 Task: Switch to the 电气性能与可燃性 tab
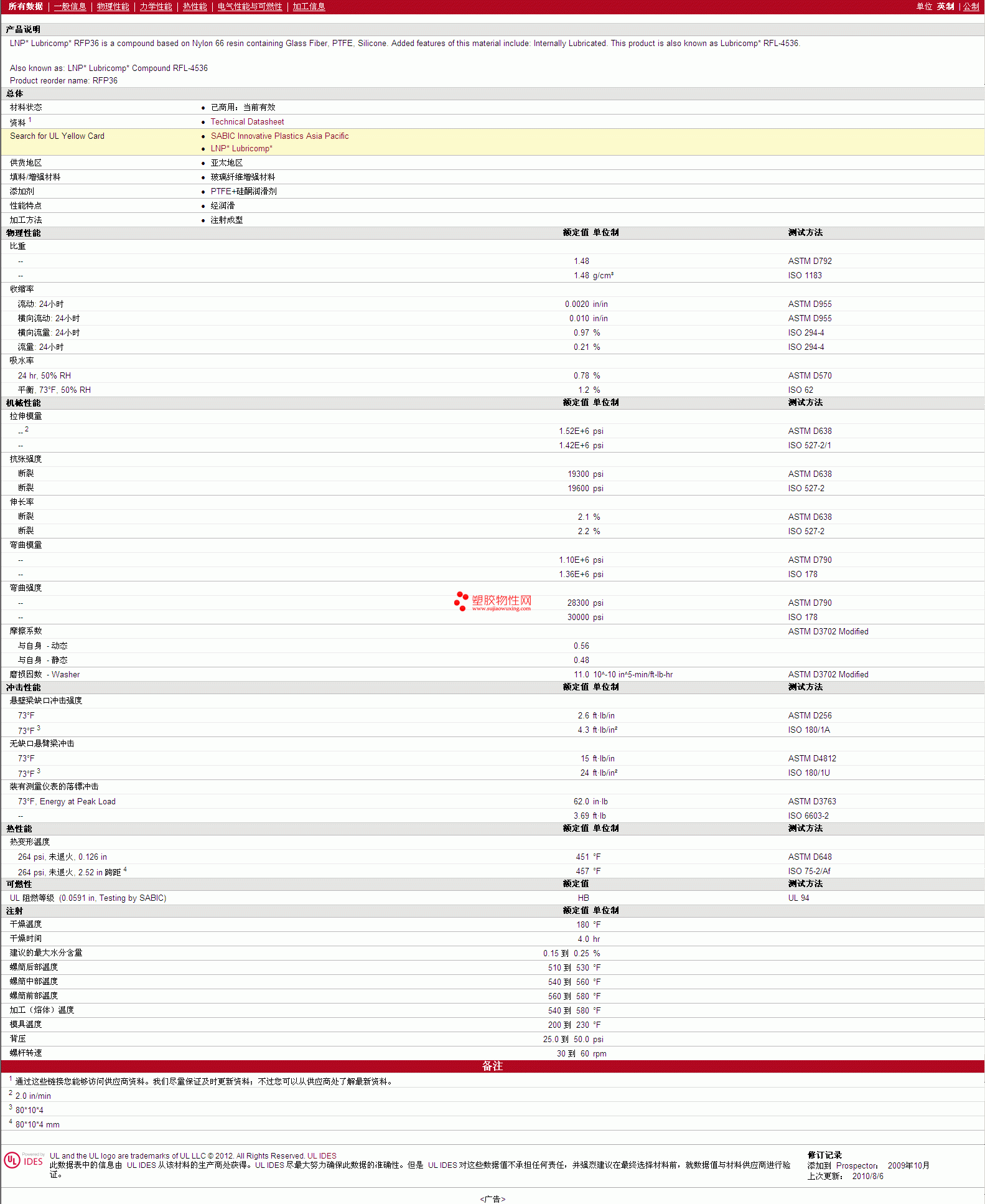[250, 6]
